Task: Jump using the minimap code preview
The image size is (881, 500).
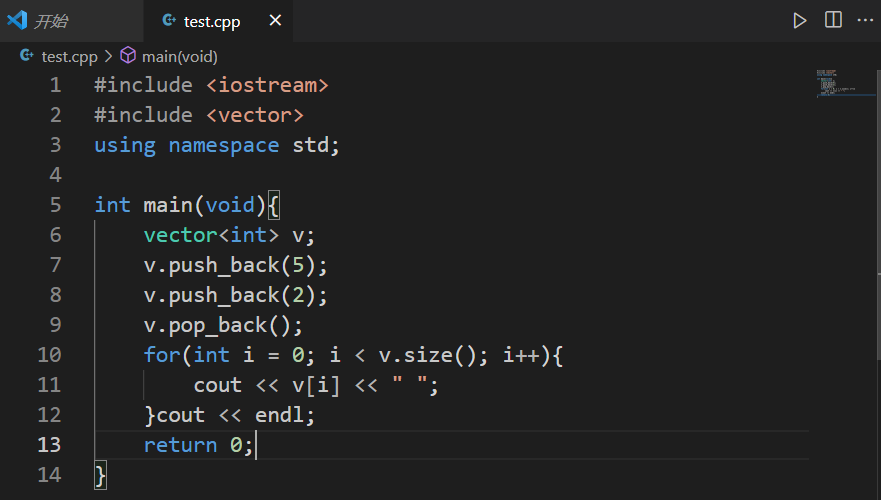Action: click(x=837, y=87)
